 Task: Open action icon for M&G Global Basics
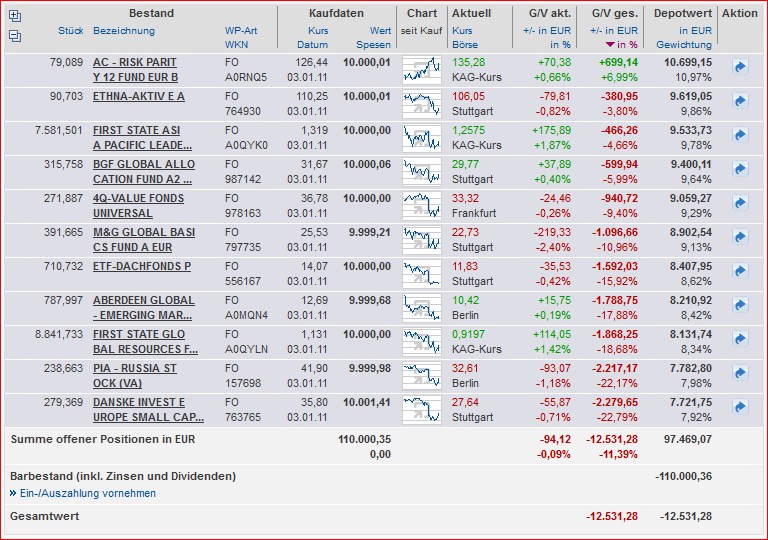pos(740,237)
